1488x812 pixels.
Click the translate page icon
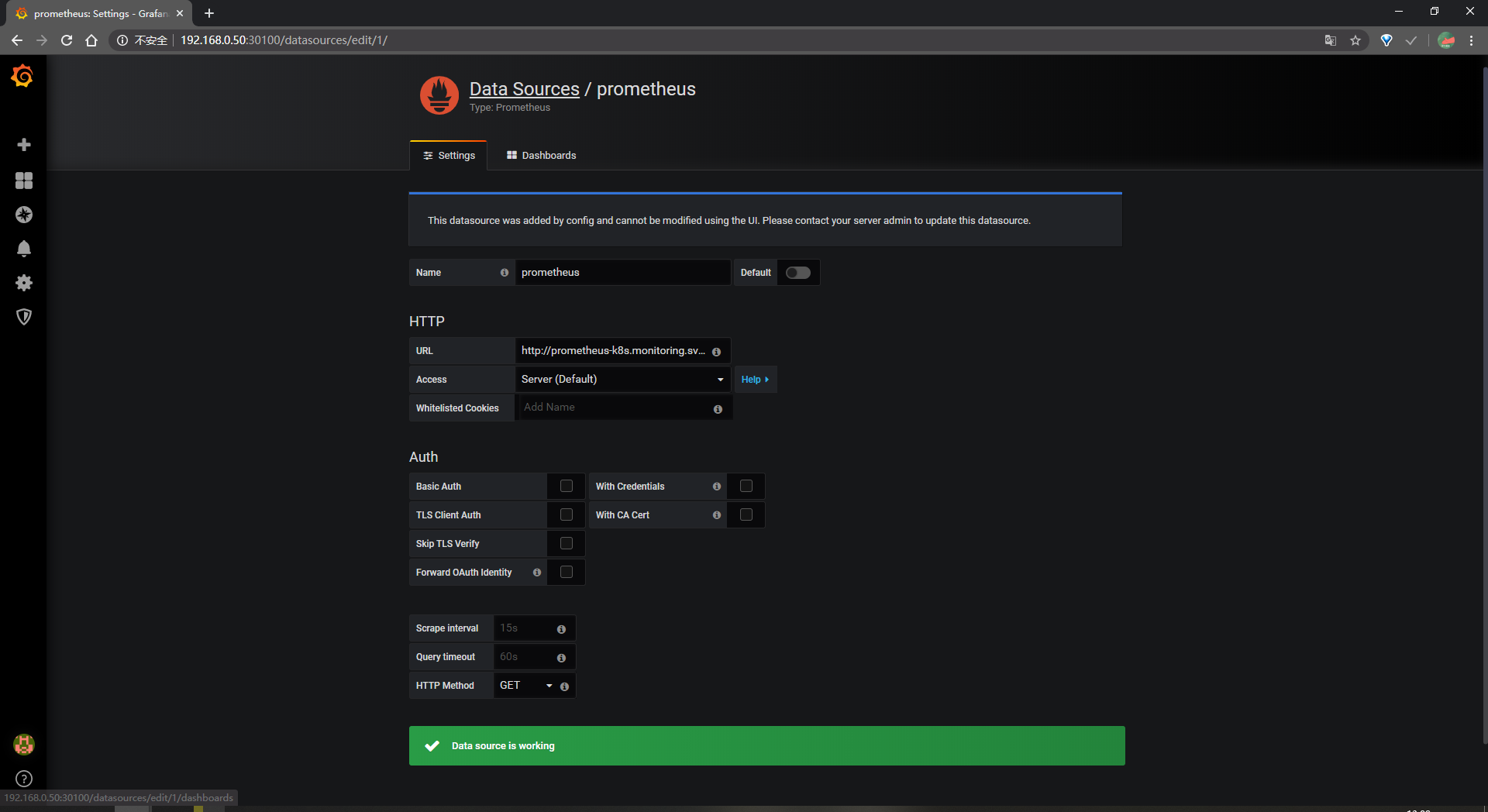pos(1331,40)
